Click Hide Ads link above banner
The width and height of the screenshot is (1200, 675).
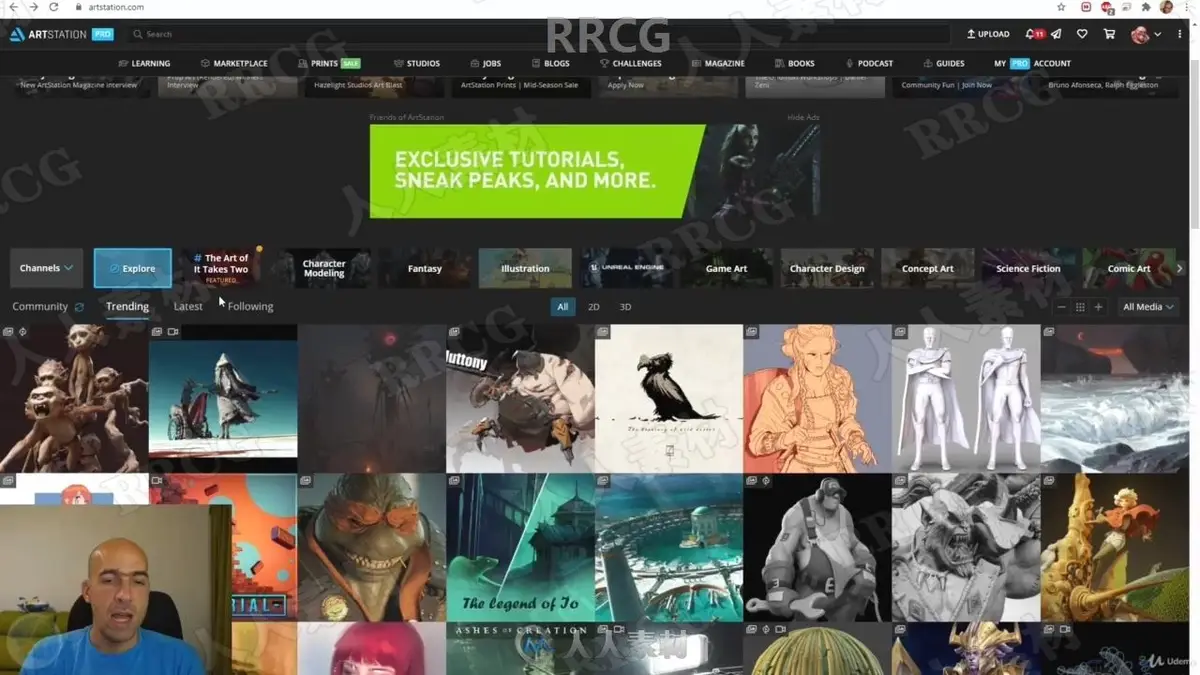click(x=803, y=117)
